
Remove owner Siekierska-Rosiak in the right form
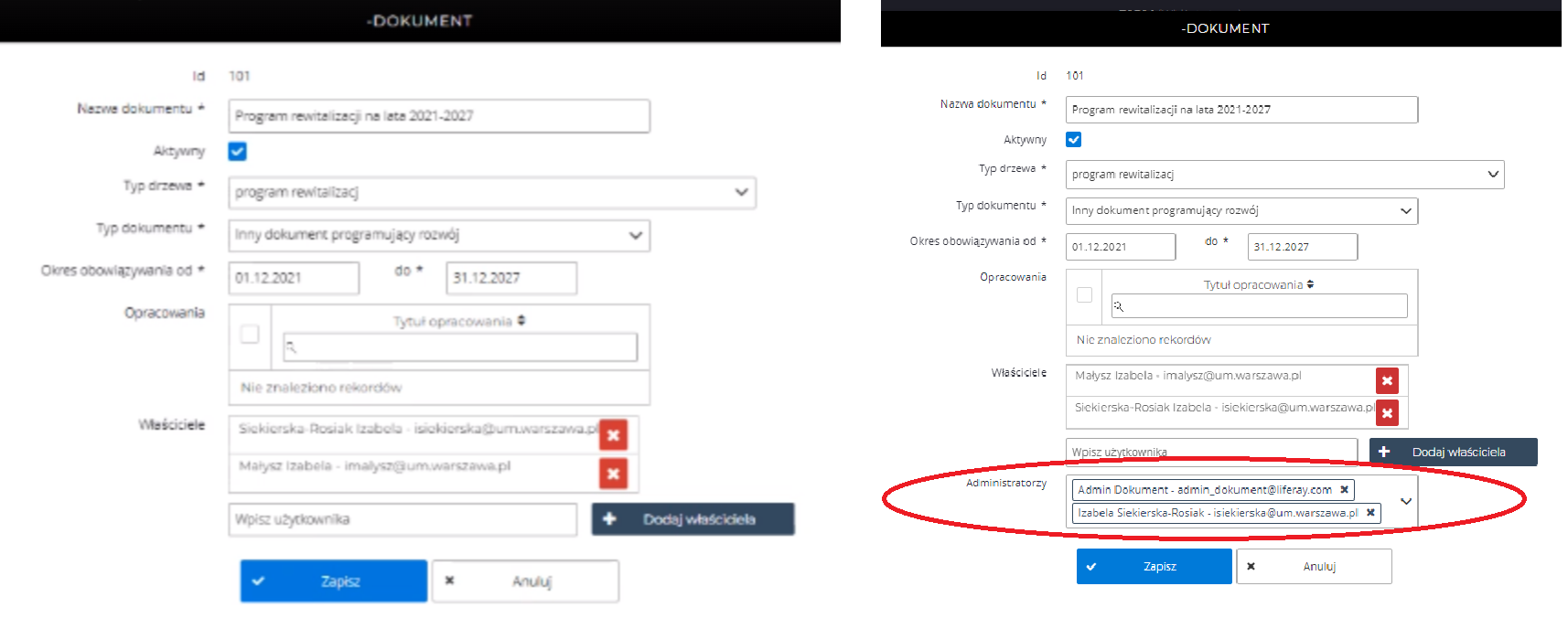coord(1387,413)
